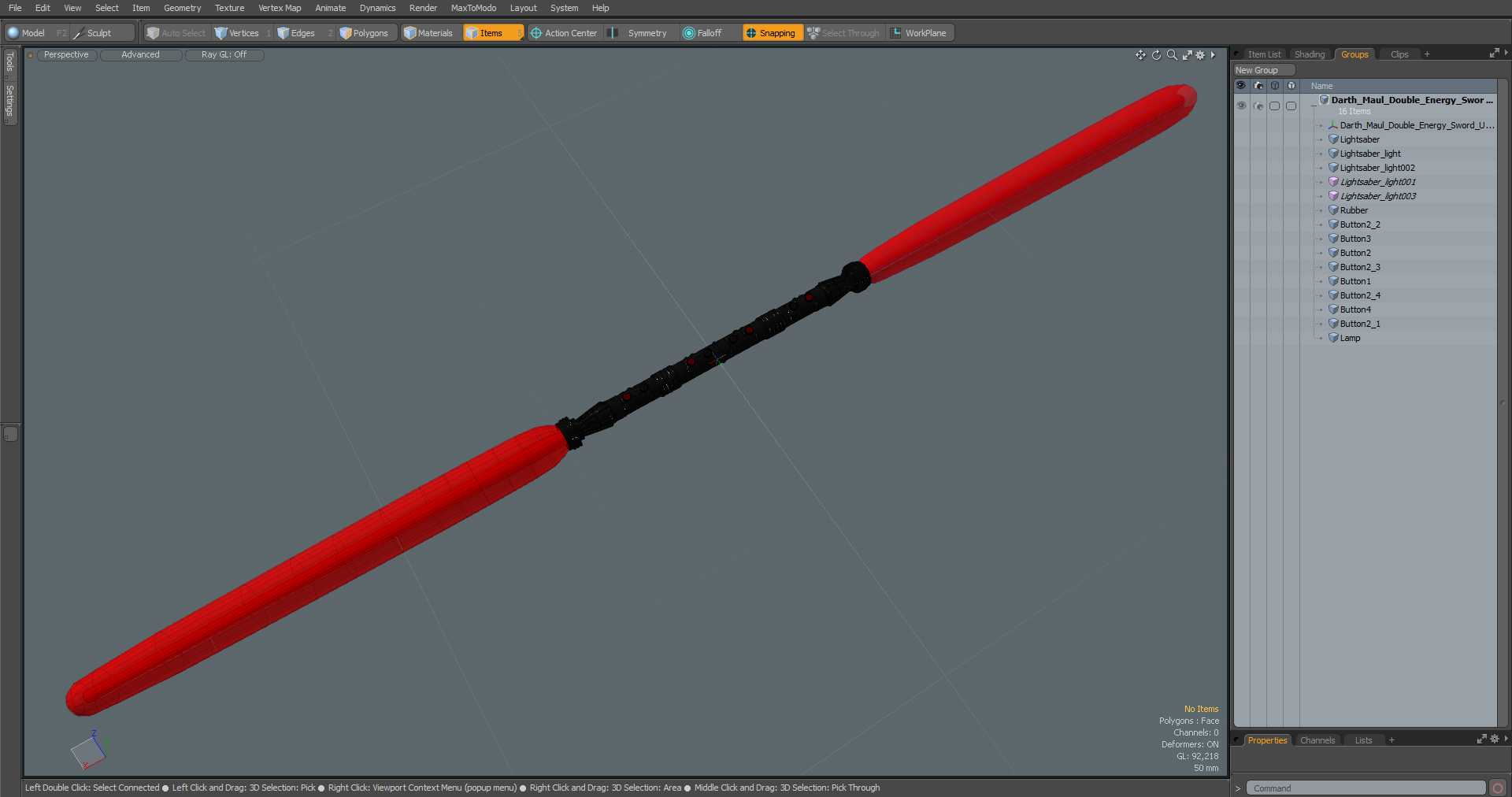Open the Properties tab
Viewport: 1512px width, 797px height.
(1266, 740)
